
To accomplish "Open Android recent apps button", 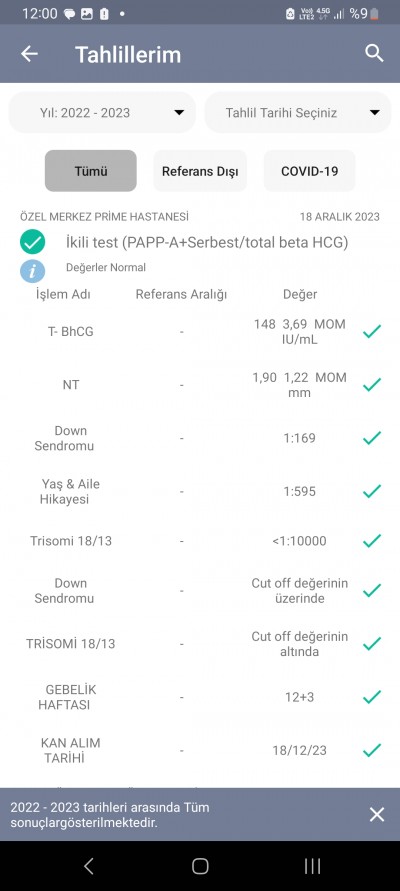I will pyautogui.click(x=312, y=865).
